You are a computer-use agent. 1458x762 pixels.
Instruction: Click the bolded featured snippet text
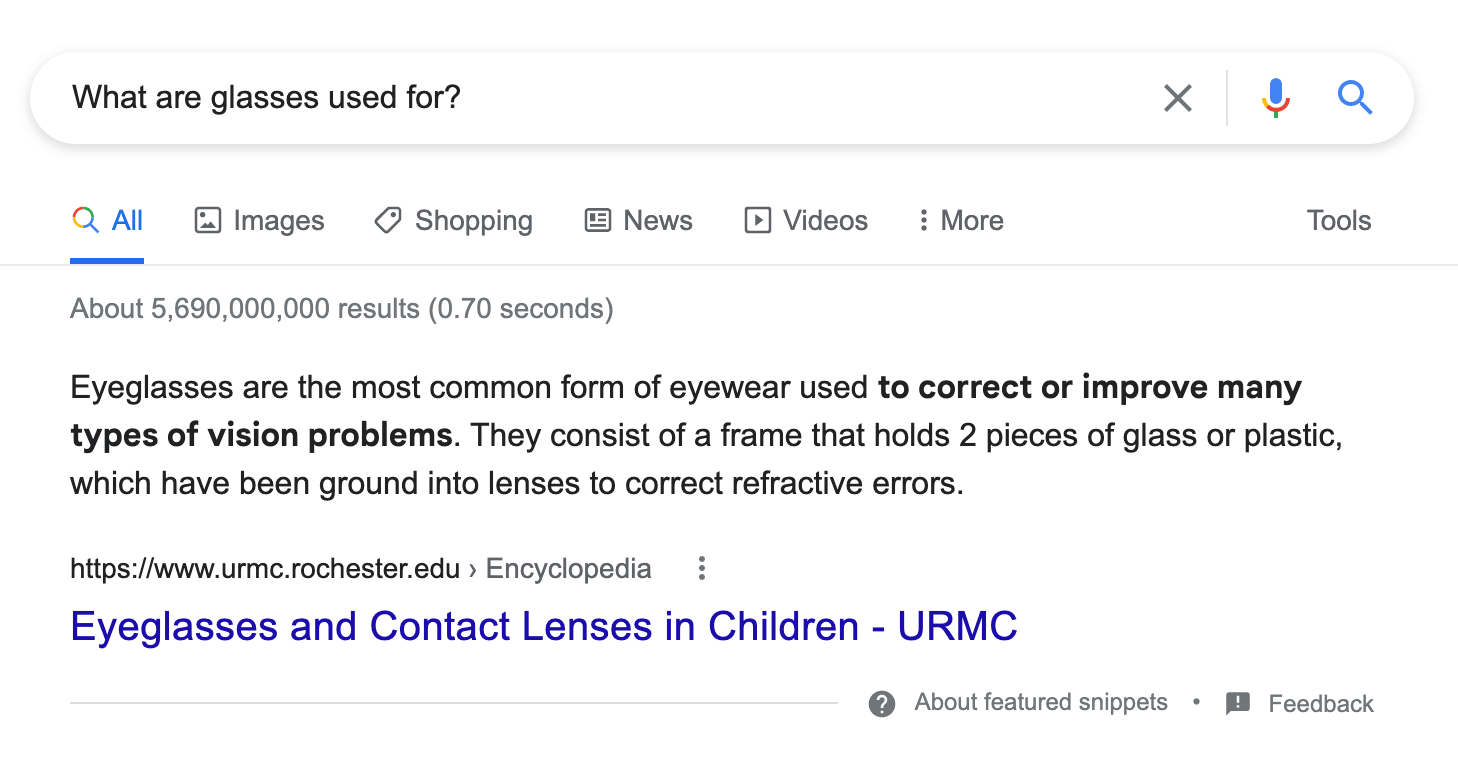1089,388
